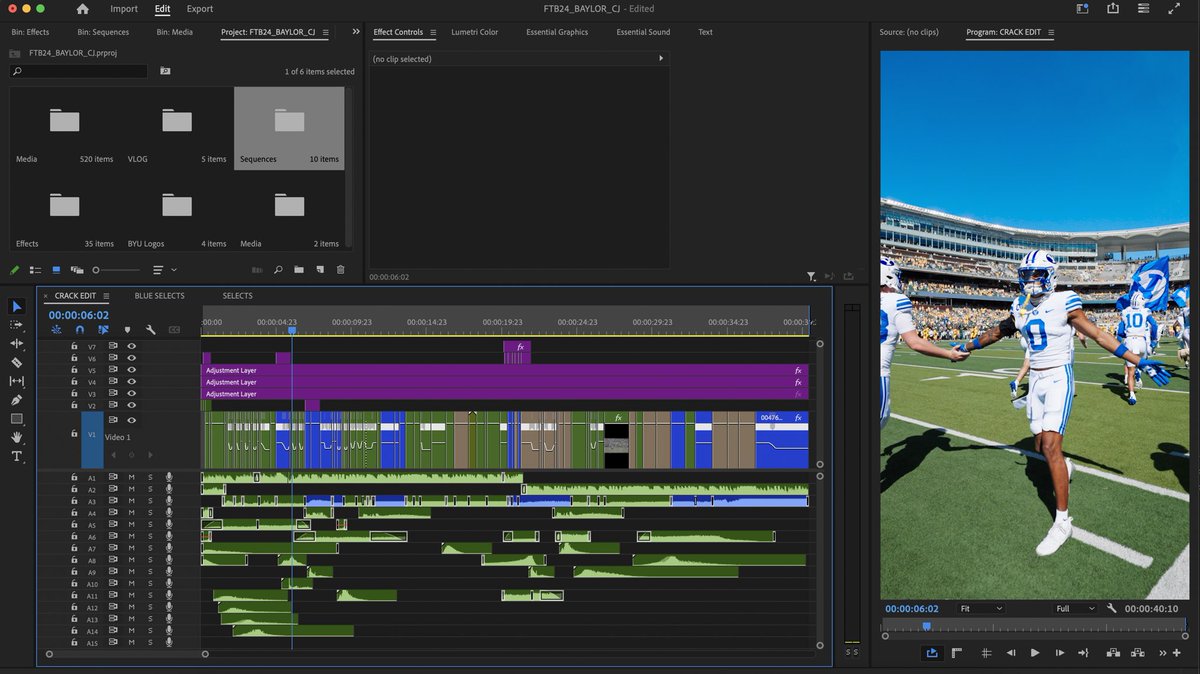This screenshot has height=674, width=1200.
Task: Switch Project panel to icon view
Action: coord(56,269)
